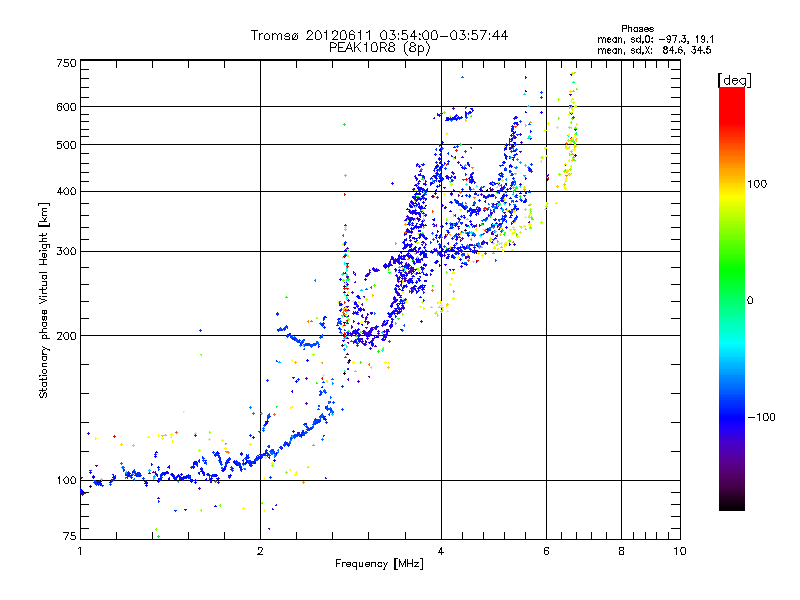Click the x-axis label "2"
Viewport: 800px width, 600px height.
point(260,551)
